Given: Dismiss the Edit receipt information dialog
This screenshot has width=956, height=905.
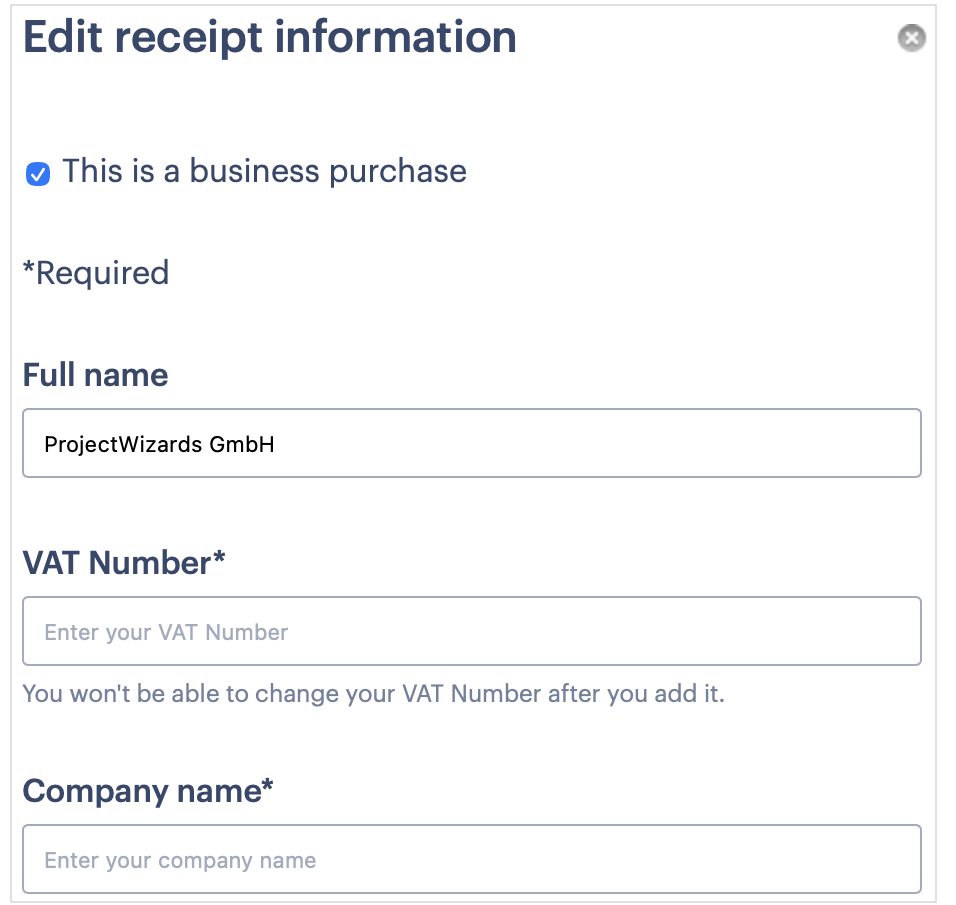Looking at the screenshot, I should [x=911, y=37].
